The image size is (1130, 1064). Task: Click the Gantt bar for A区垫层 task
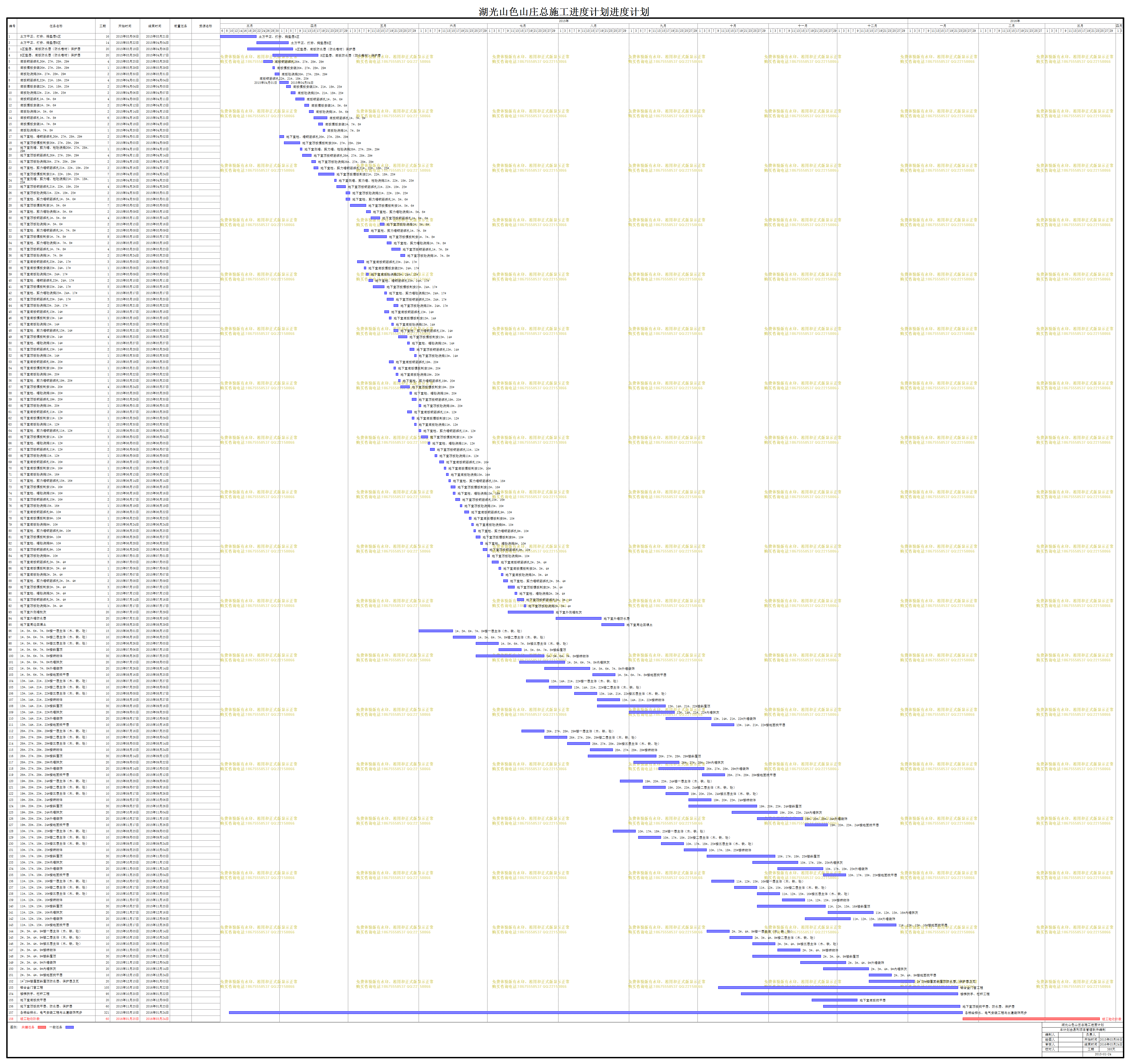coord(271,49)
